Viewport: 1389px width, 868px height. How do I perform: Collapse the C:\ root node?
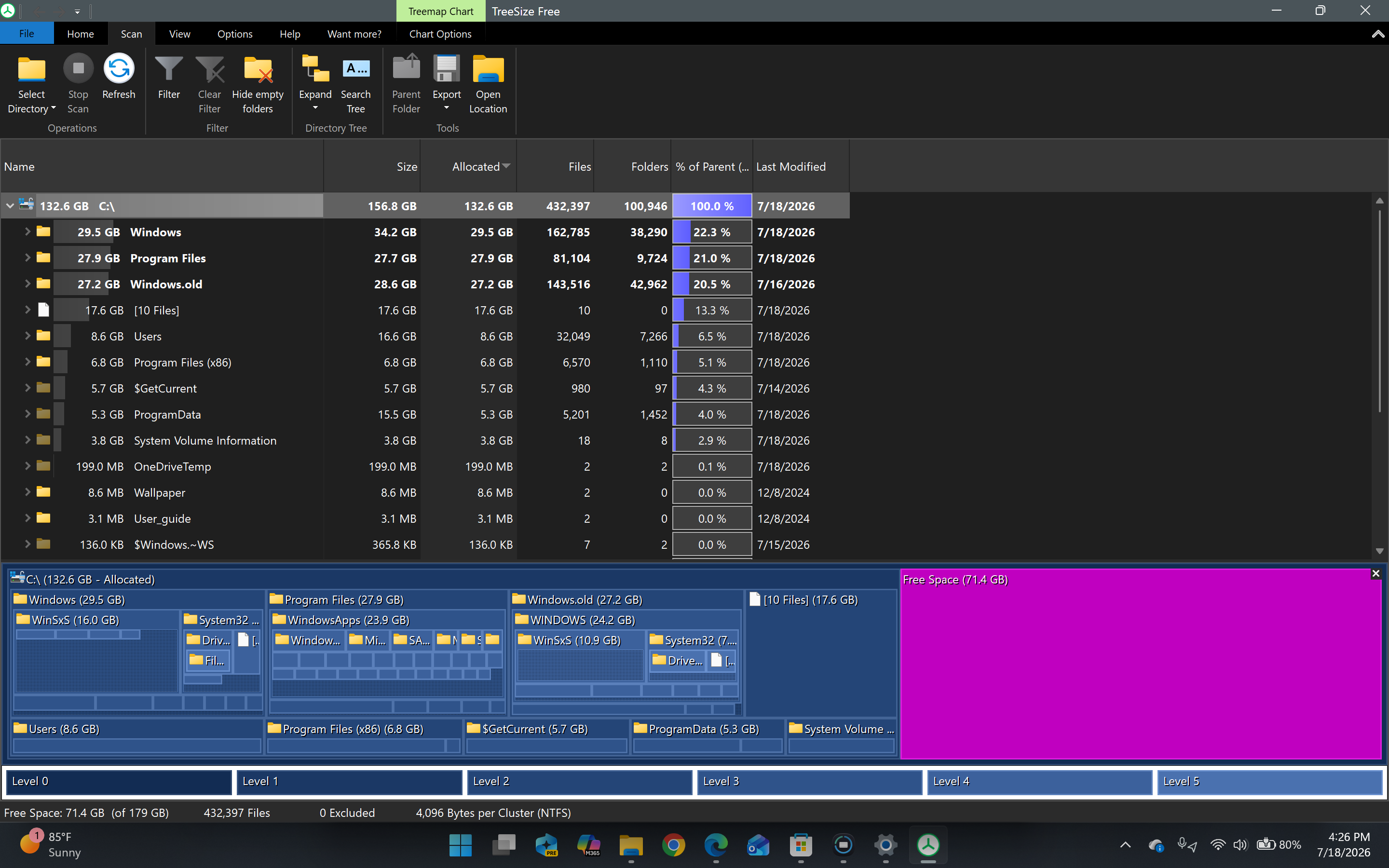pos(10,205)
